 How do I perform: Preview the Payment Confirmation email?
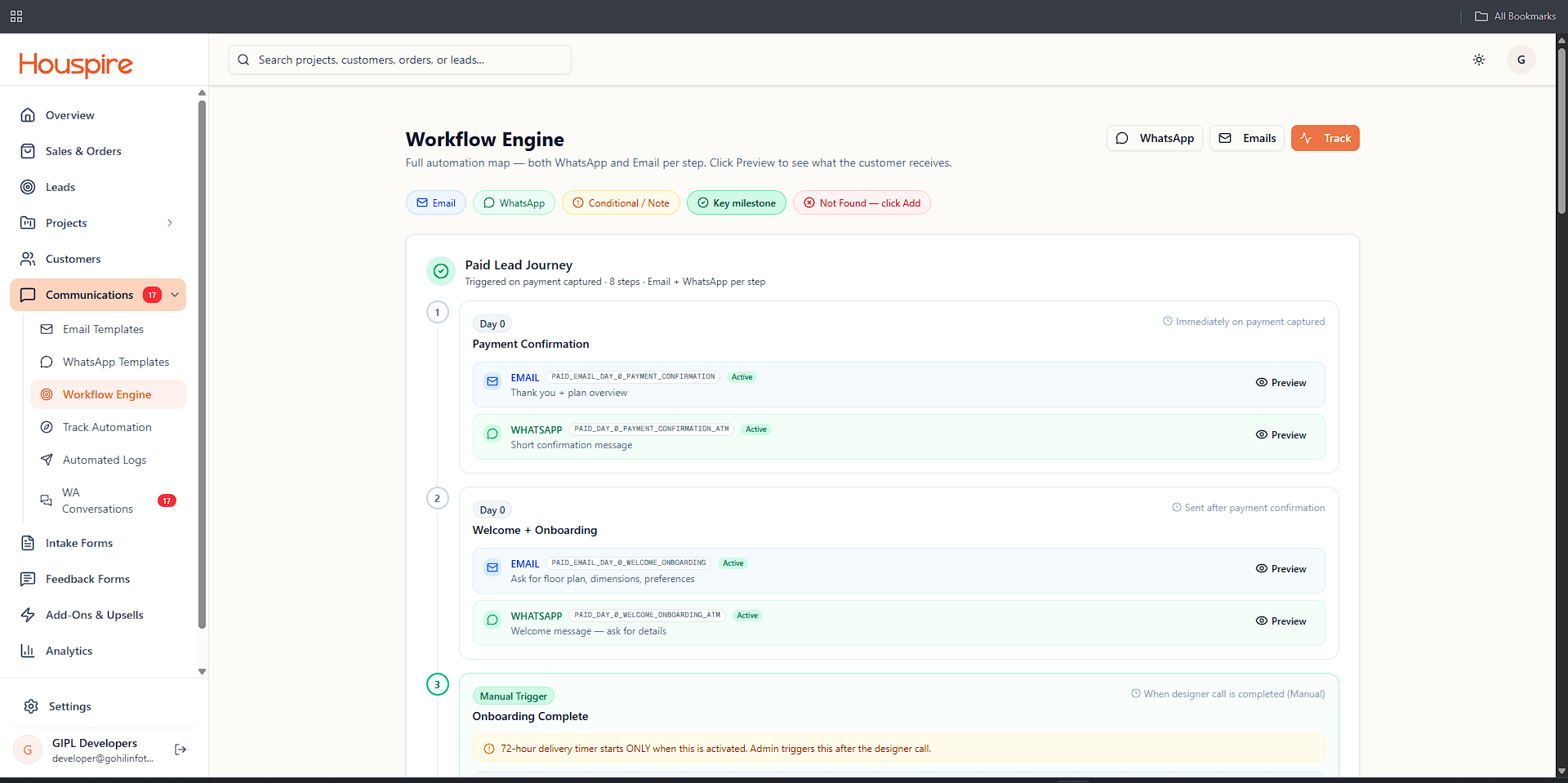pos(1281,383)
